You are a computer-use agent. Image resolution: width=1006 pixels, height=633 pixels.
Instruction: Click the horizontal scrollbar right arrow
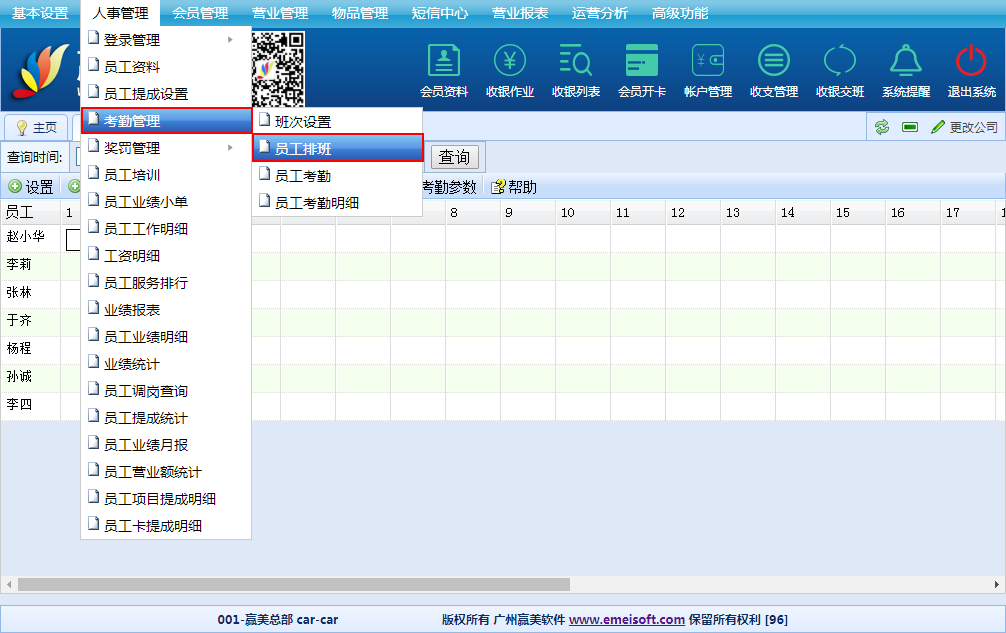997,584
